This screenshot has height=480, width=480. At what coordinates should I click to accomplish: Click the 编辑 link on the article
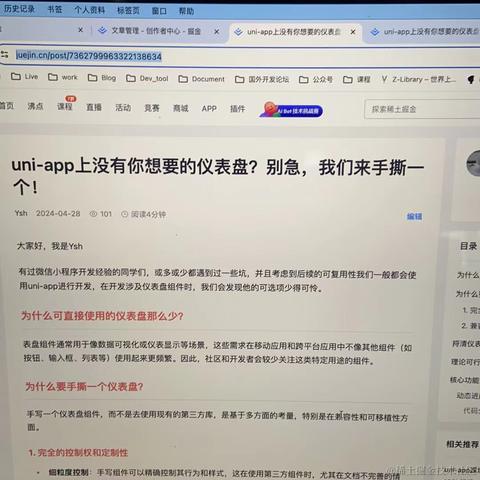(x=414, y=216)
